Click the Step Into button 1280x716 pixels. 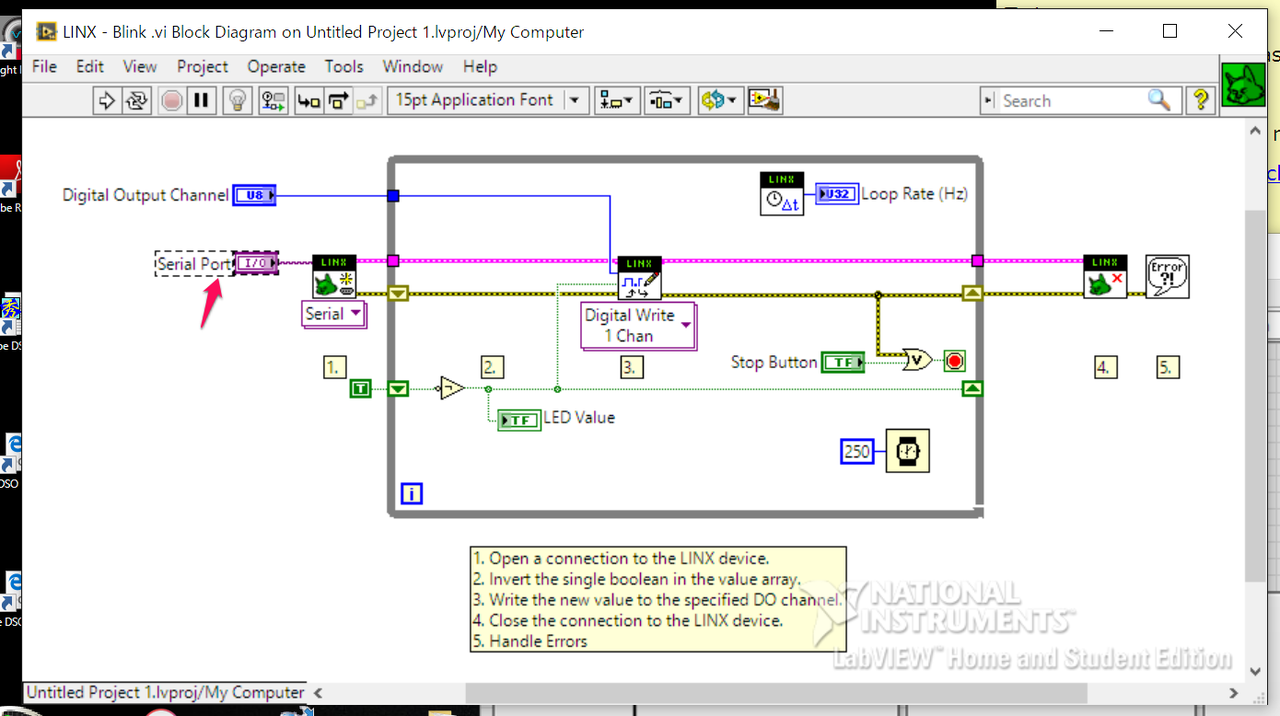tap(309, 100)
